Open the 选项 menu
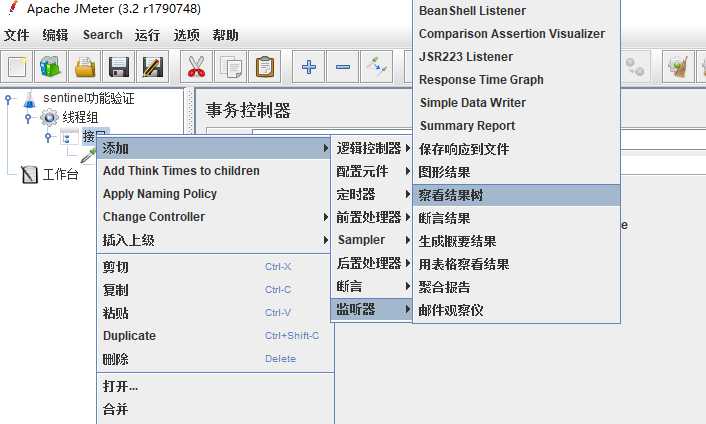Screen dimensions: 706x424 pyautogui.click(x=186, y=35)
